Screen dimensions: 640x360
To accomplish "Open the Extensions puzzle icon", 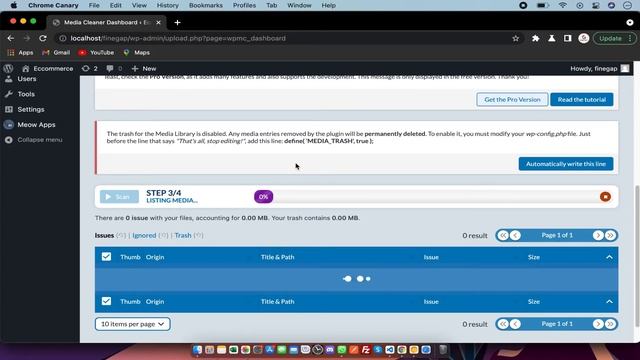I will point(536,38).
